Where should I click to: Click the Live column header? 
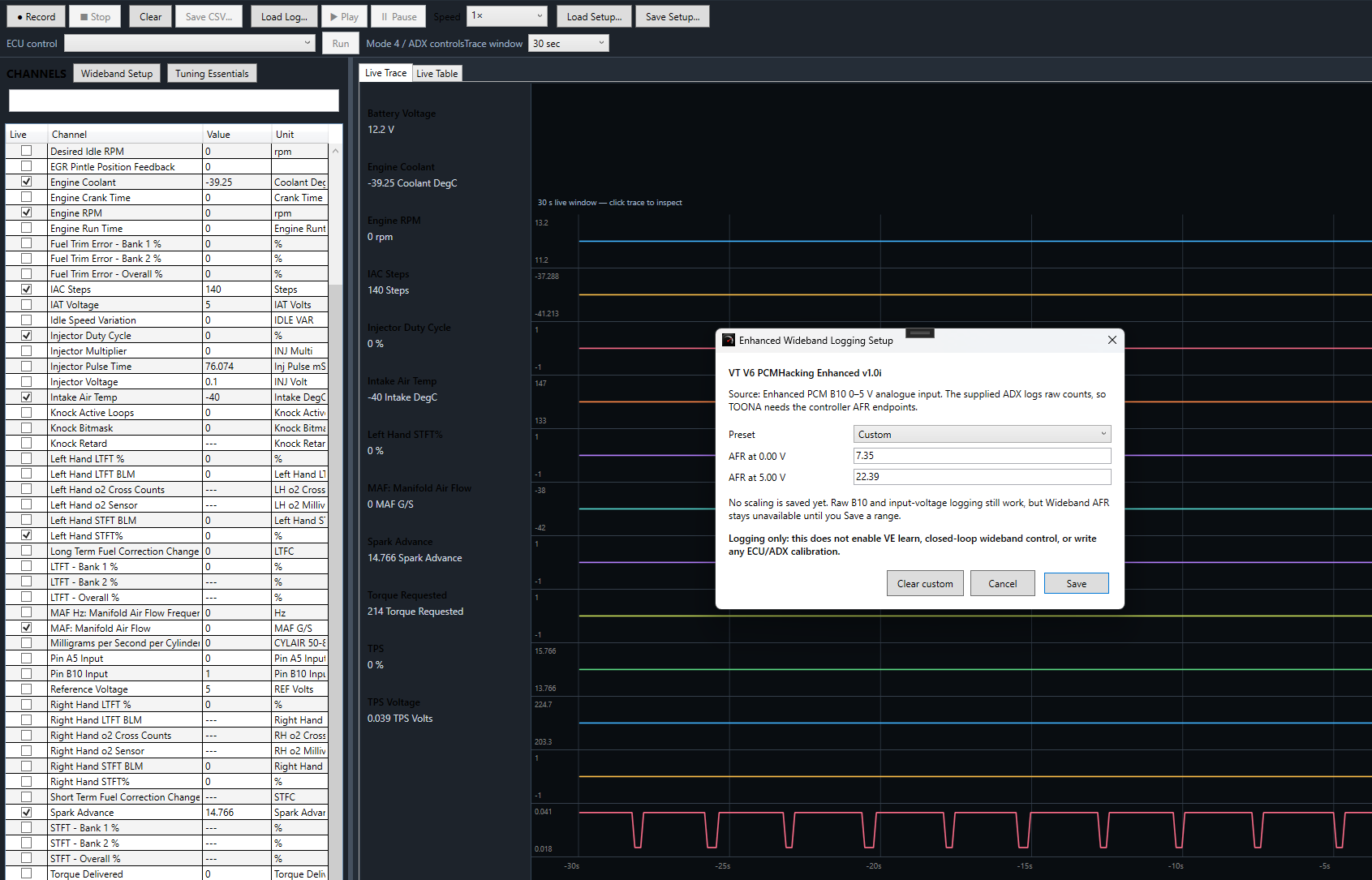click(27, 135)
